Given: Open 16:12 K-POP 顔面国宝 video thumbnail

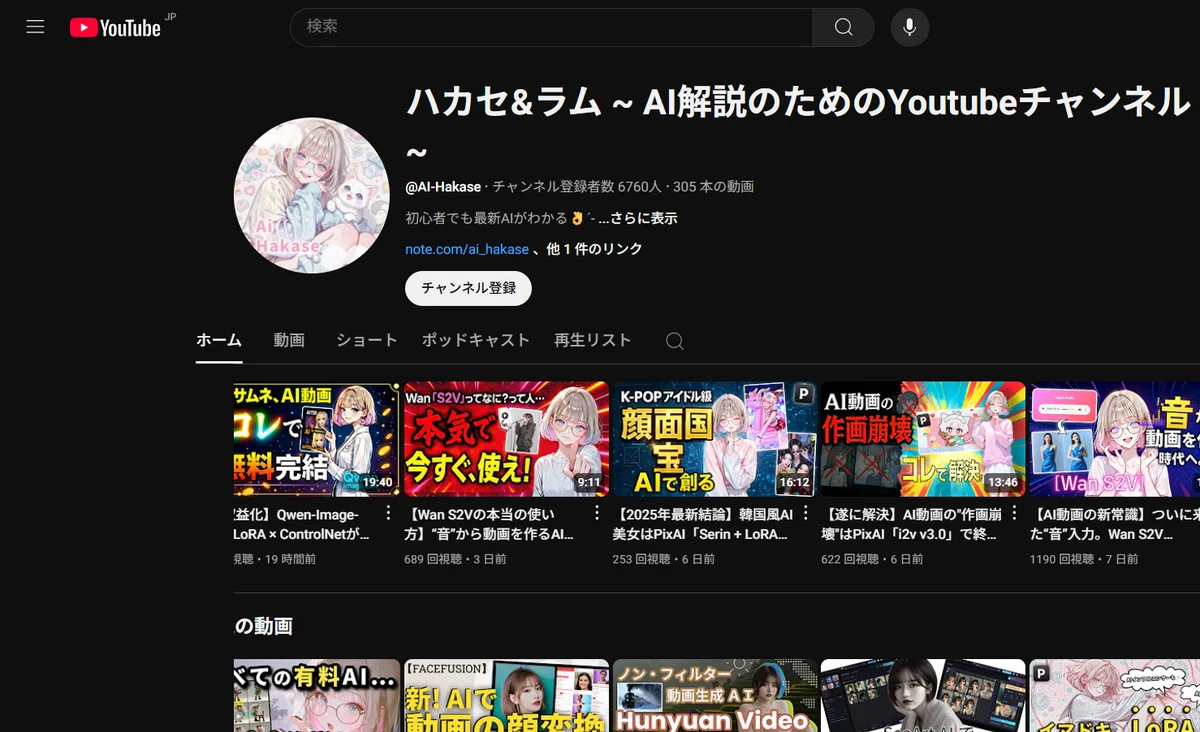Looking at the screenshot, I should 715,439.
